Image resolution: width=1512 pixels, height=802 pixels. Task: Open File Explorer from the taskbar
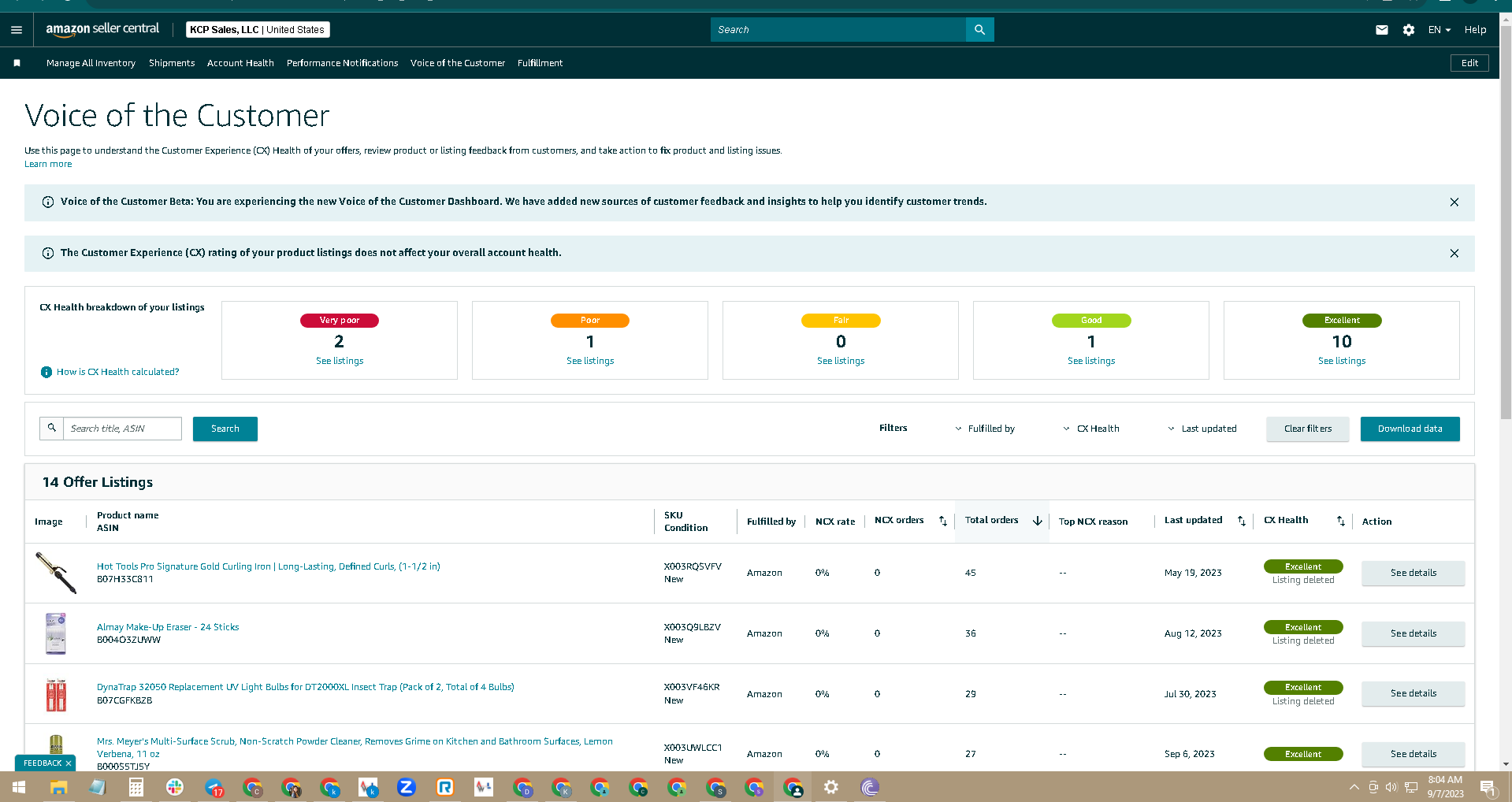click(58, 787)
